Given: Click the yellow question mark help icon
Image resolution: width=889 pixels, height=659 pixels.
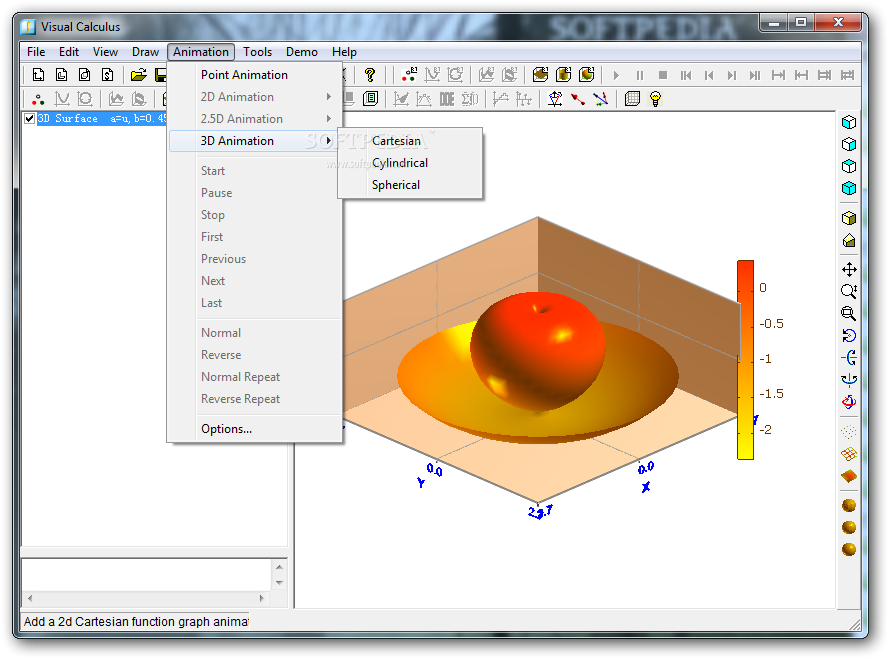Looking at the screenshot, I should pos(370,75).
